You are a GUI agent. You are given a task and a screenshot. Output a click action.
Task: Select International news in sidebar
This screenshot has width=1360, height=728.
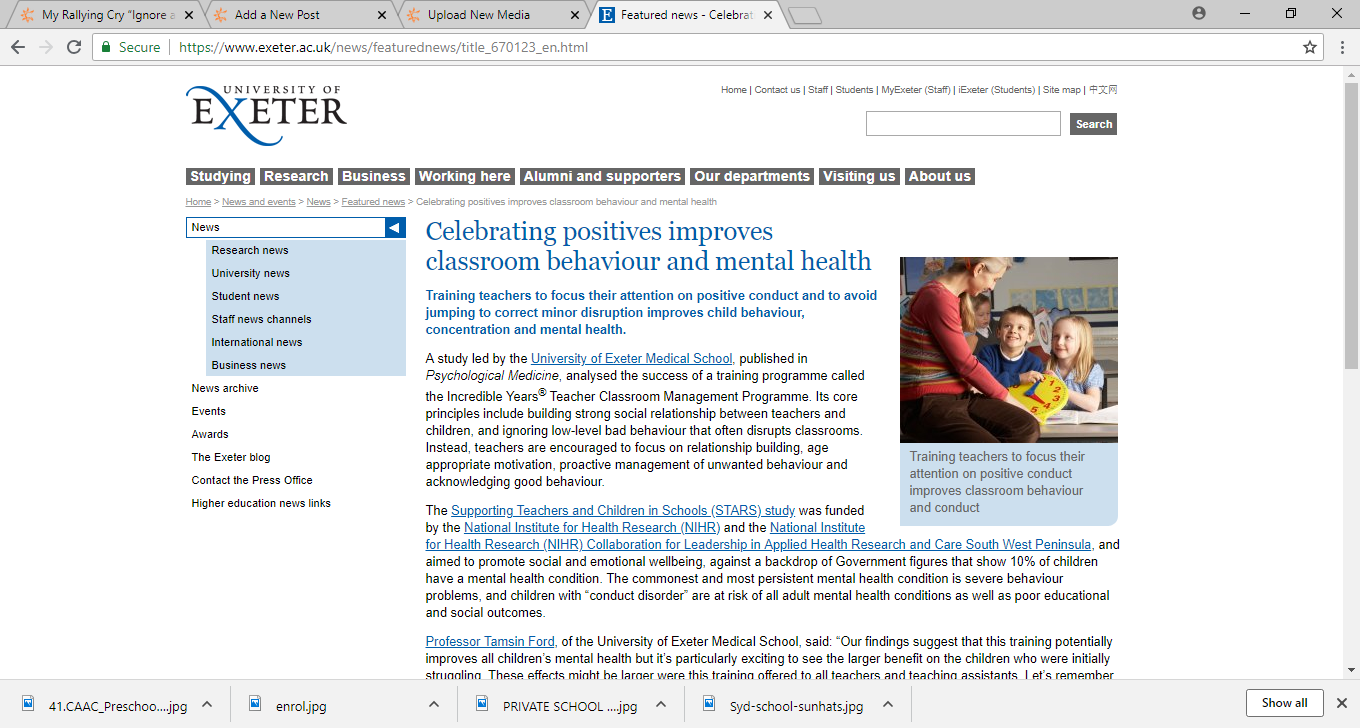click(257, 342)
